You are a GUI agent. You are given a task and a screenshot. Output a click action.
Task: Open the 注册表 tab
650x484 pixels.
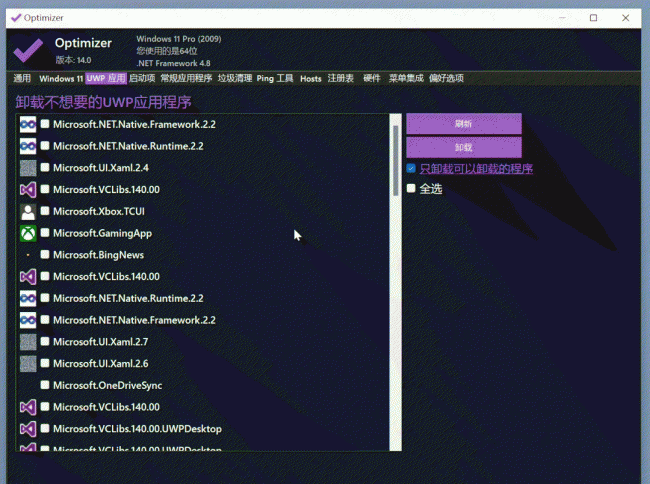point(341,78)
